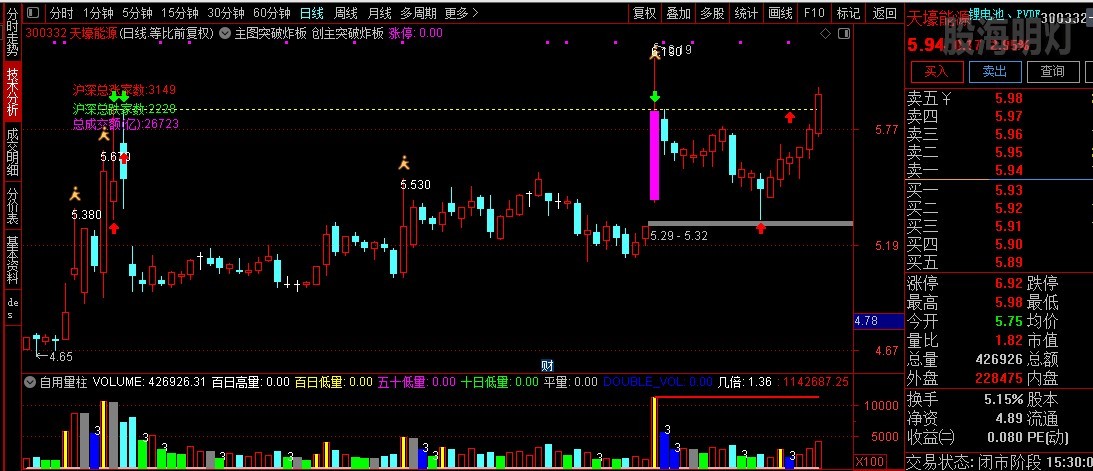Click the diamond icon at chart top-right
The width and height of the screenshot is (1093, 471).
(x=825, y=33)
